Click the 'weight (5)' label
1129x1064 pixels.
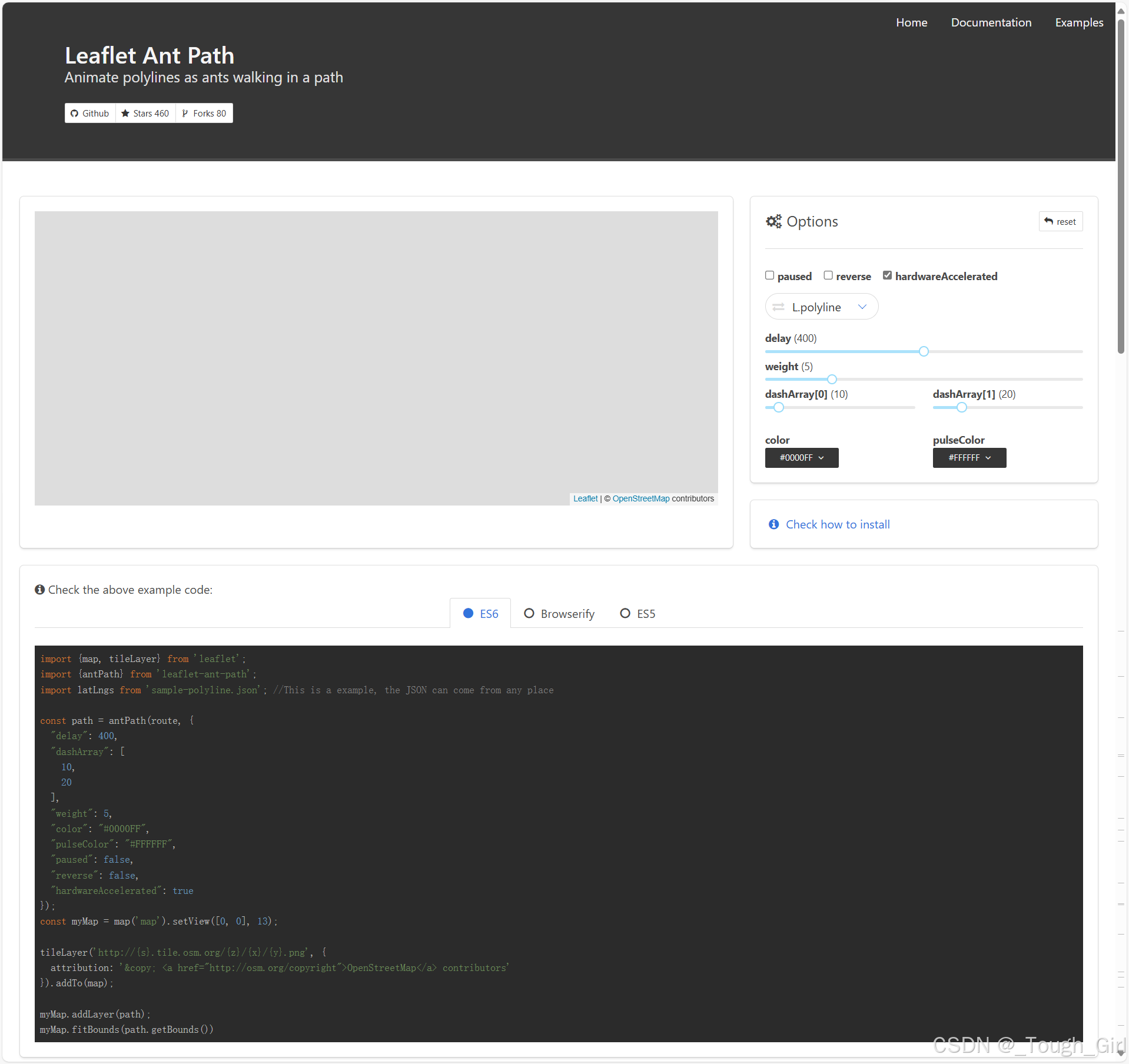pyautogui.click(x=789, y=367)
